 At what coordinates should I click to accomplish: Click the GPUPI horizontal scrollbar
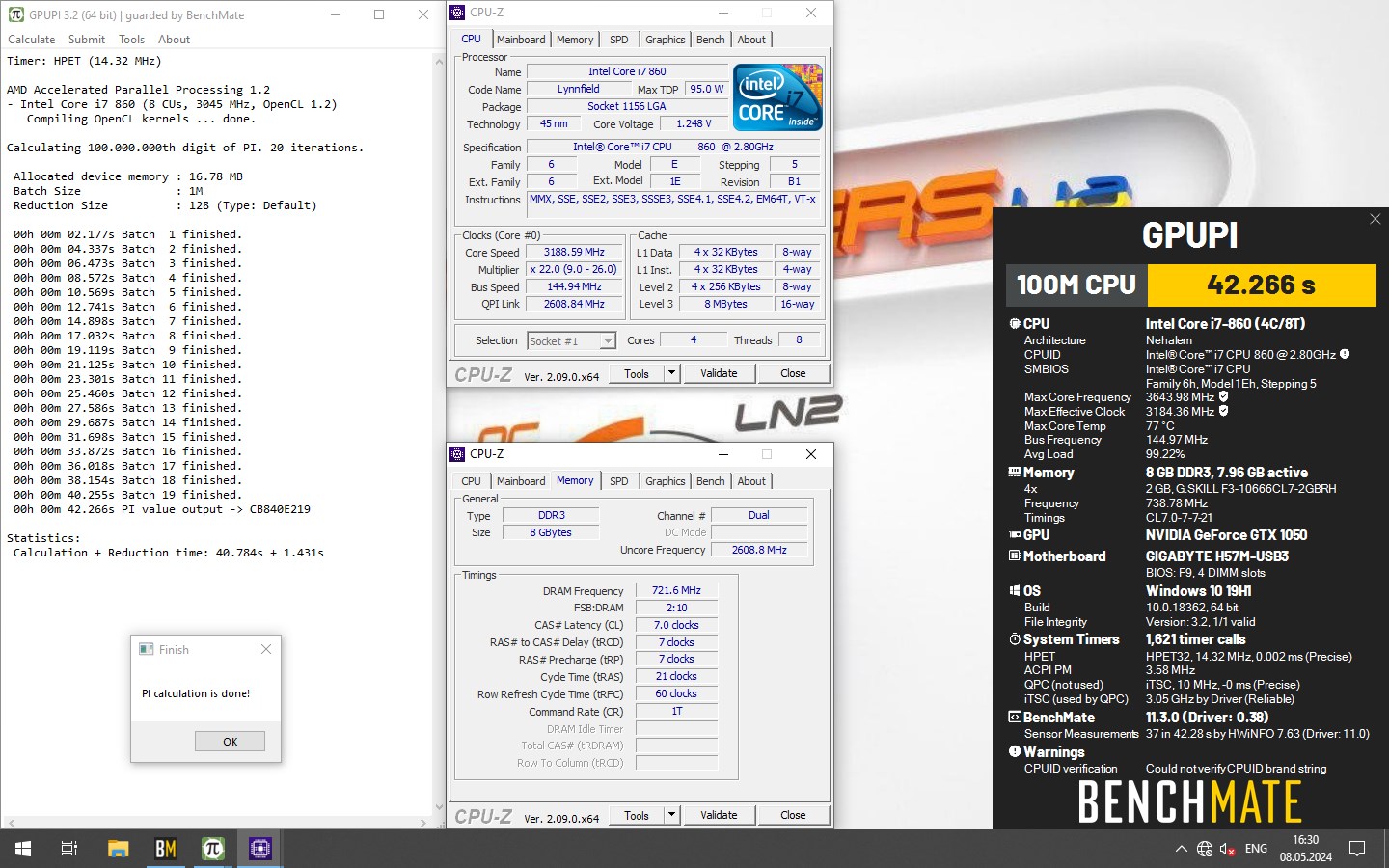click(218, 823)
